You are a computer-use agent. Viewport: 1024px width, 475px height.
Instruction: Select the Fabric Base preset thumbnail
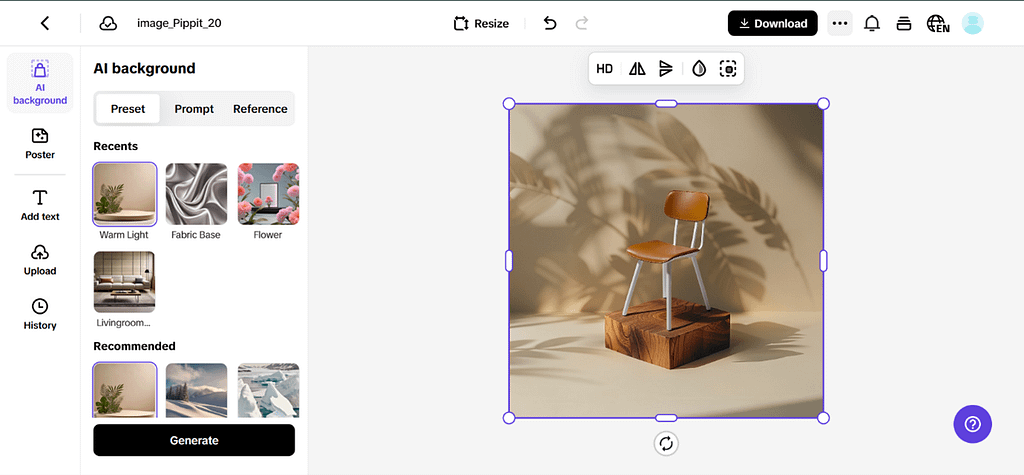tap(196, 194)
